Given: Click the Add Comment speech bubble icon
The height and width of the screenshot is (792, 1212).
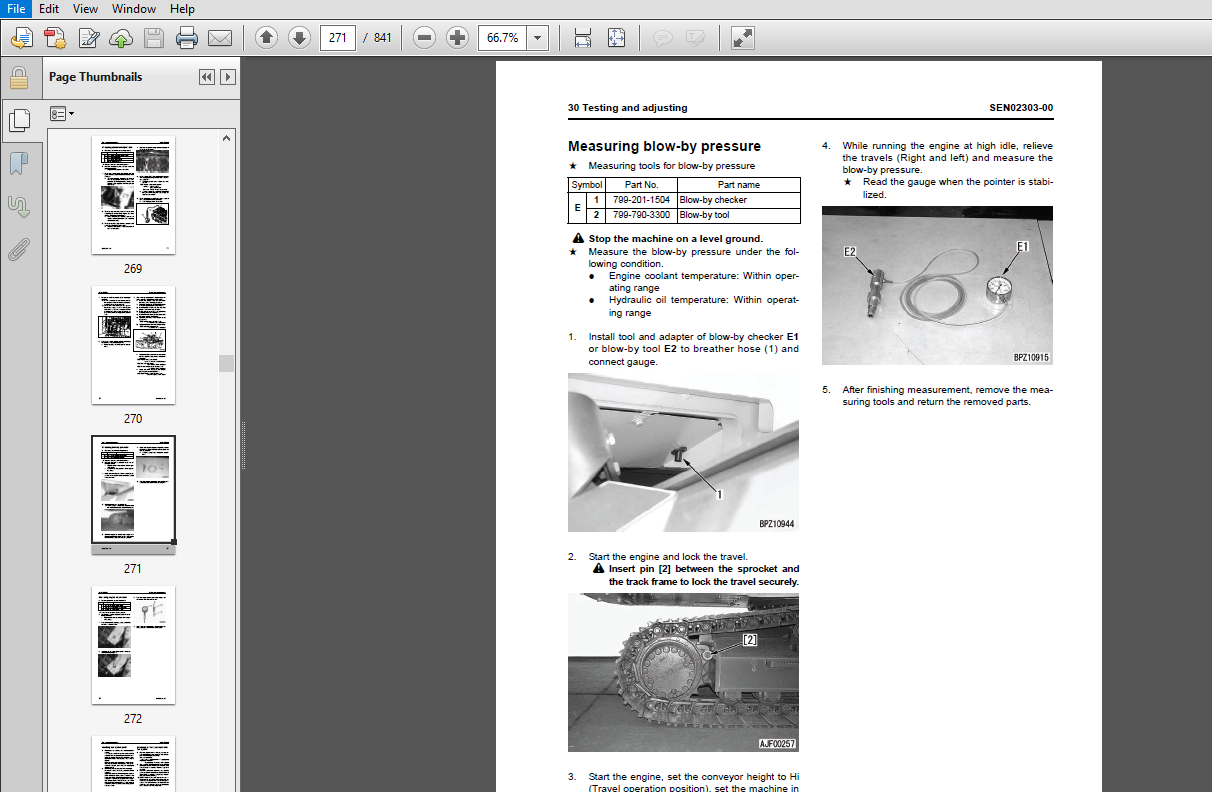Looking at the screenshot, I should [x=662, y=38].
